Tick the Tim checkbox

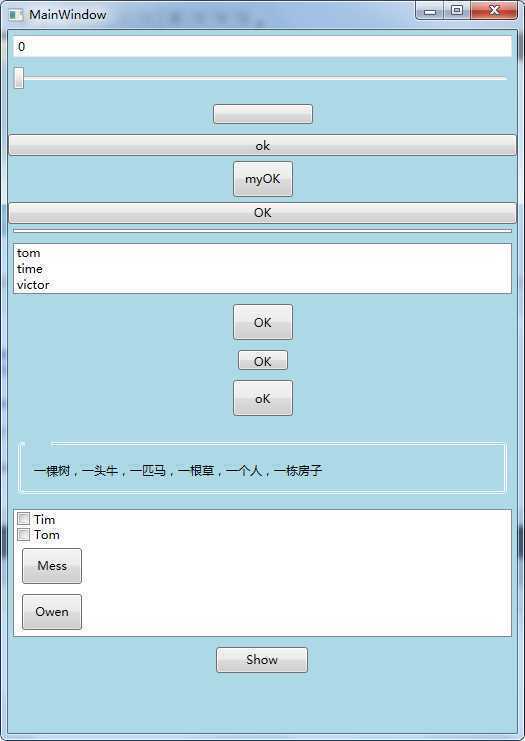point(23,518)
